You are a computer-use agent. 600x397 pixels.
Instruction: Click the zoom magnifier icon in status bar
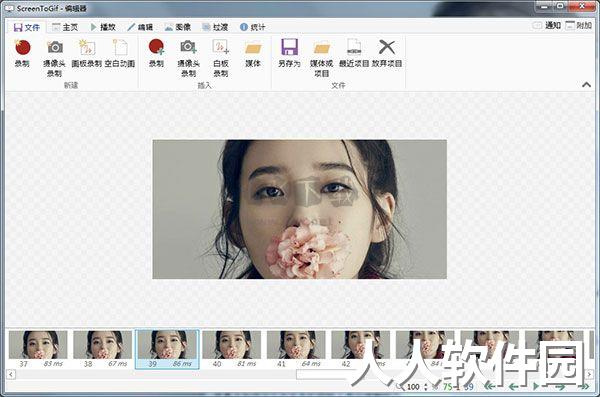[x=400, y=387]
